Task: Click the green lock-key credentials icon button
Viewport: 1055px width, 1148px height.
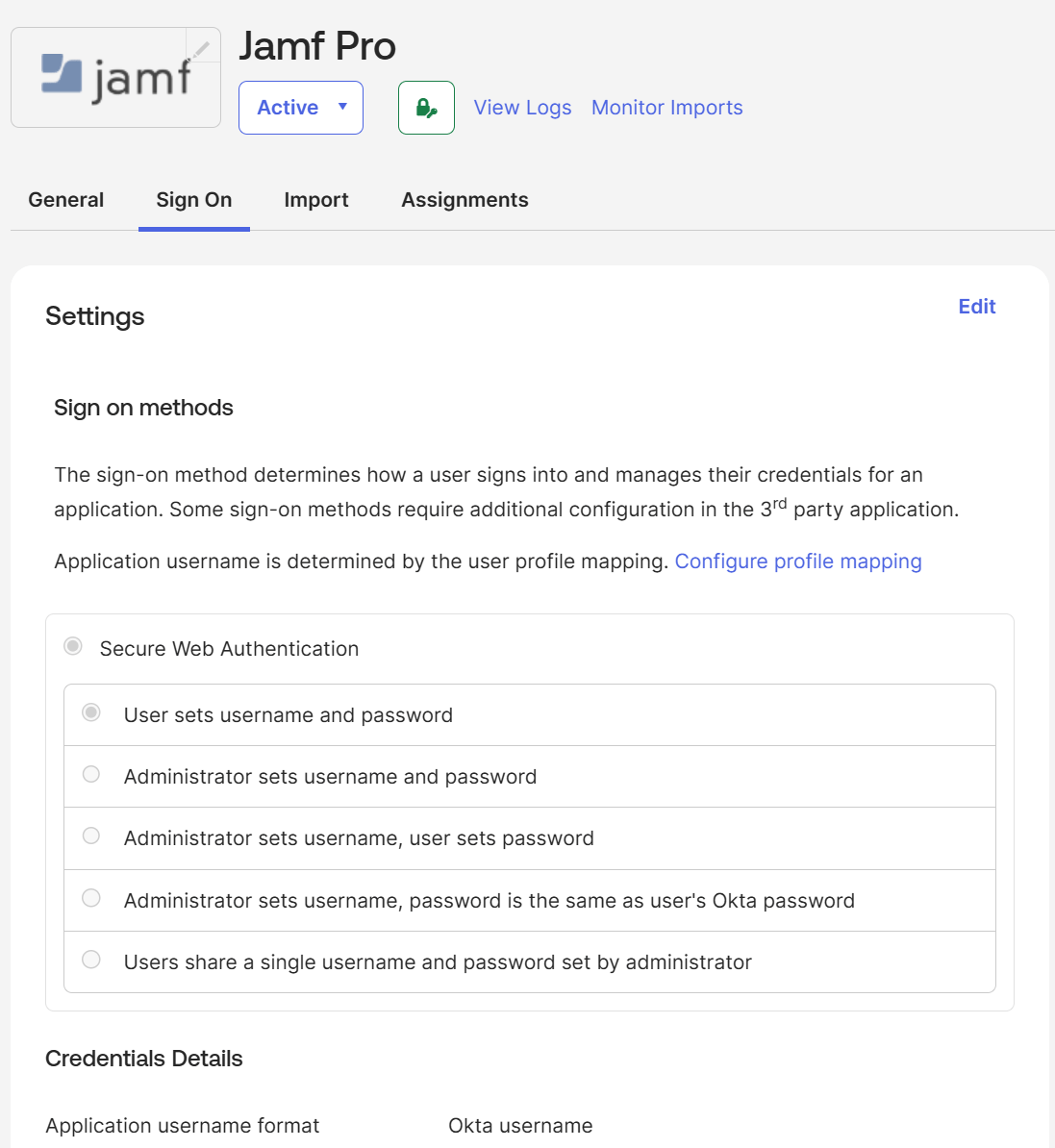Action: point(426,108)
